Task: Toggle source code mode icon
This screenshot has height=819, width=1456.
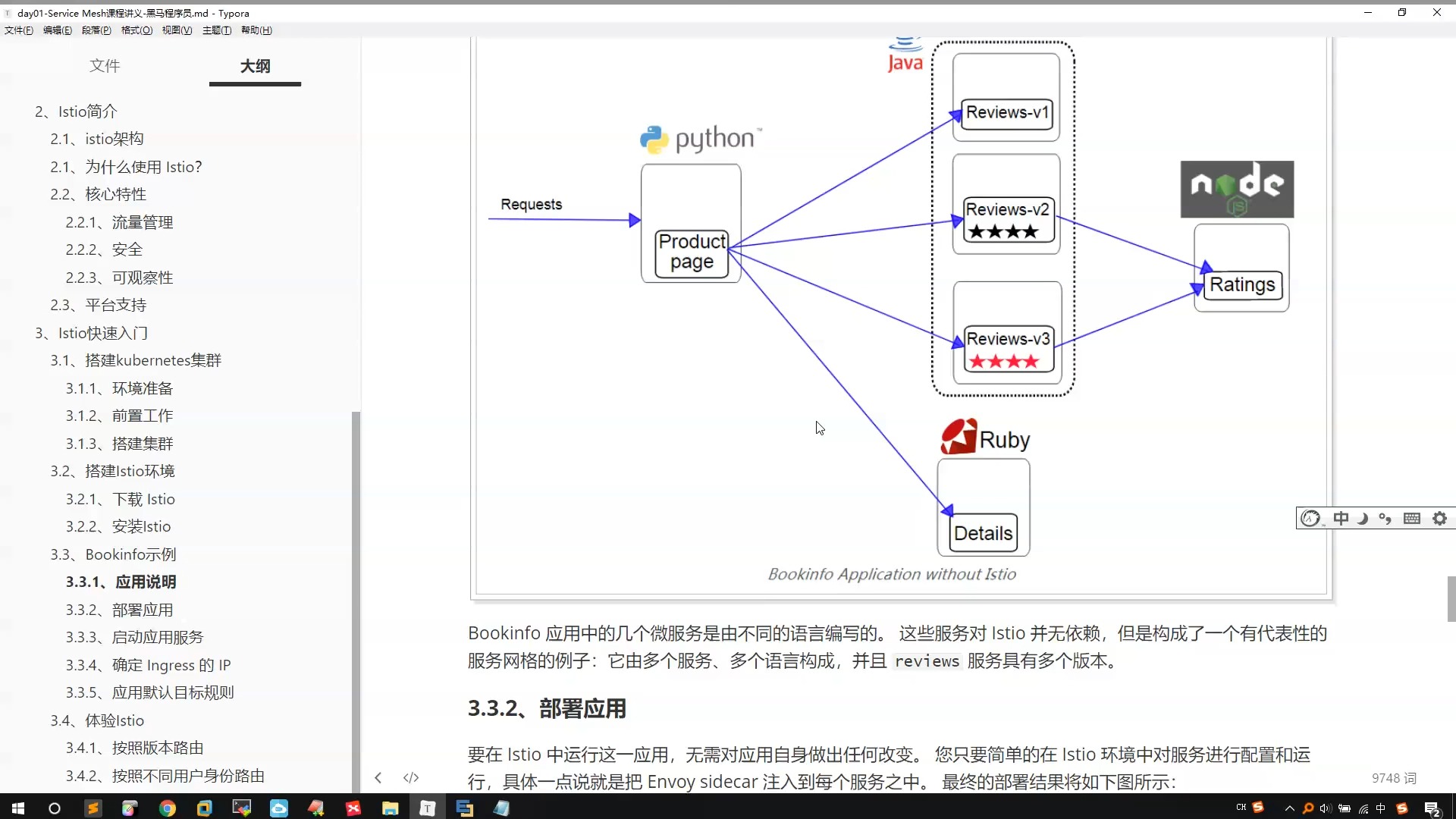Action: 411,777
